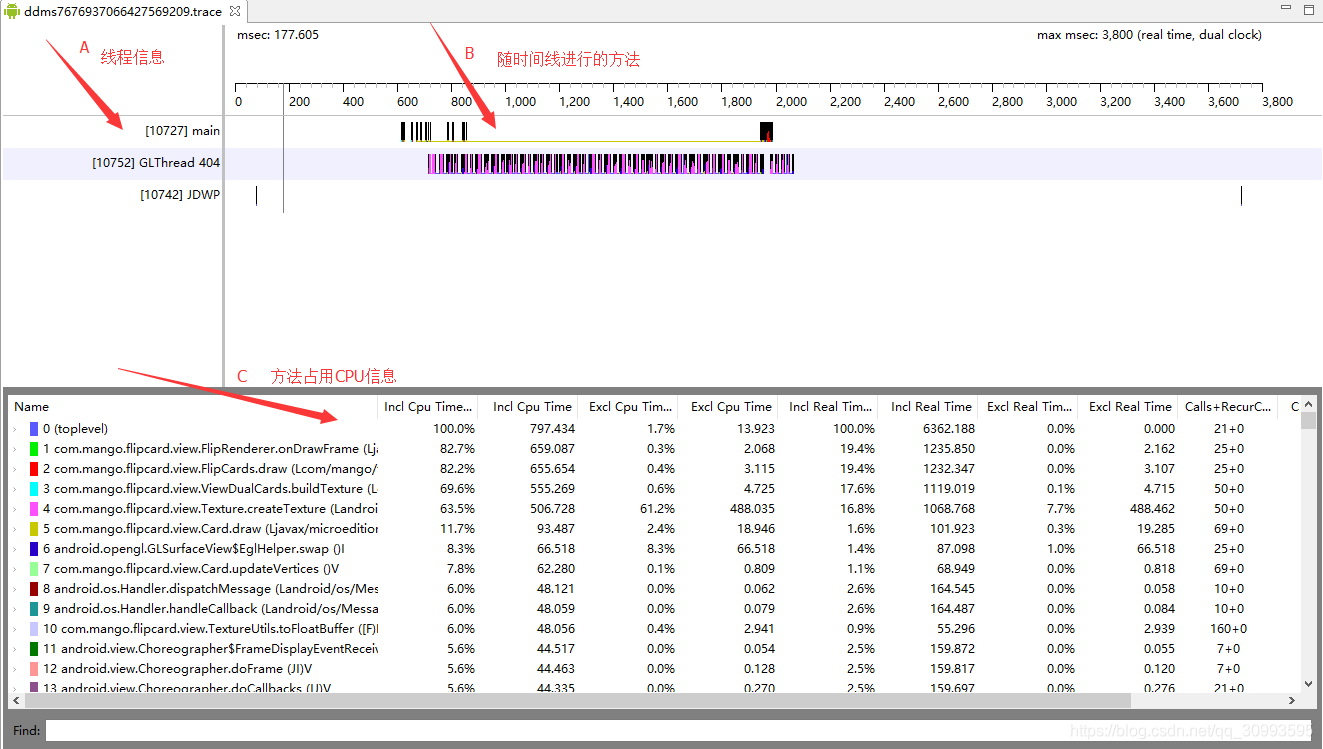The width and height of the screenshot is (1323, 749).
Task: Select the [10752] GLThread 404 row
Action: pyautogui.click(x=156, y=163)
